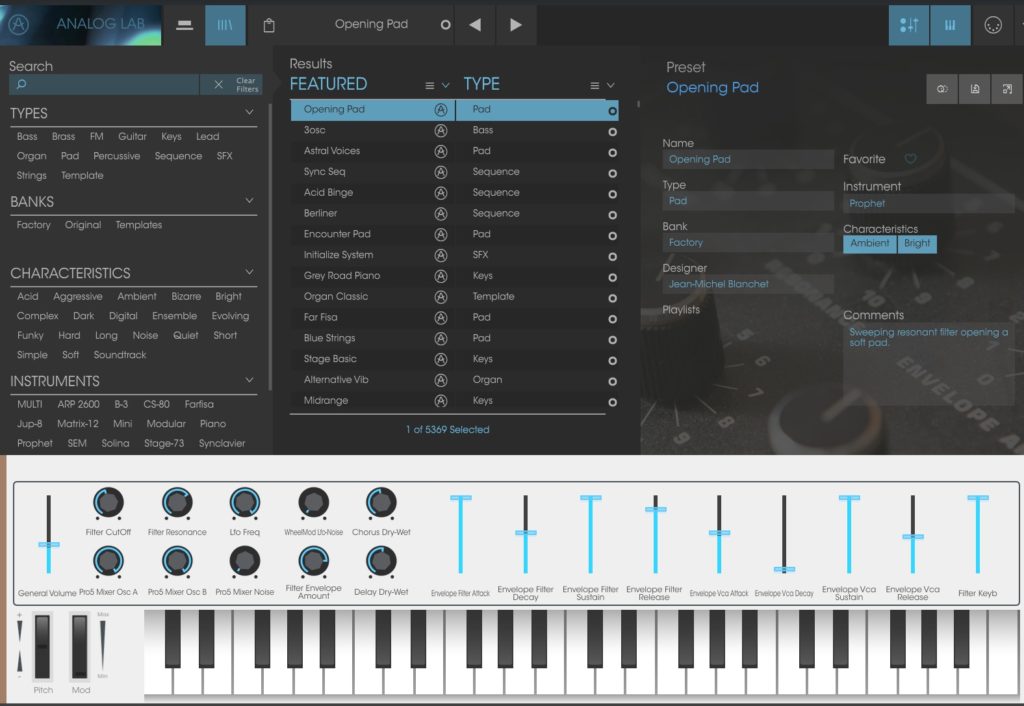
Task: Click Arturia badge on 3osc row
Action: pyautogui.click(x=441, y=131)
